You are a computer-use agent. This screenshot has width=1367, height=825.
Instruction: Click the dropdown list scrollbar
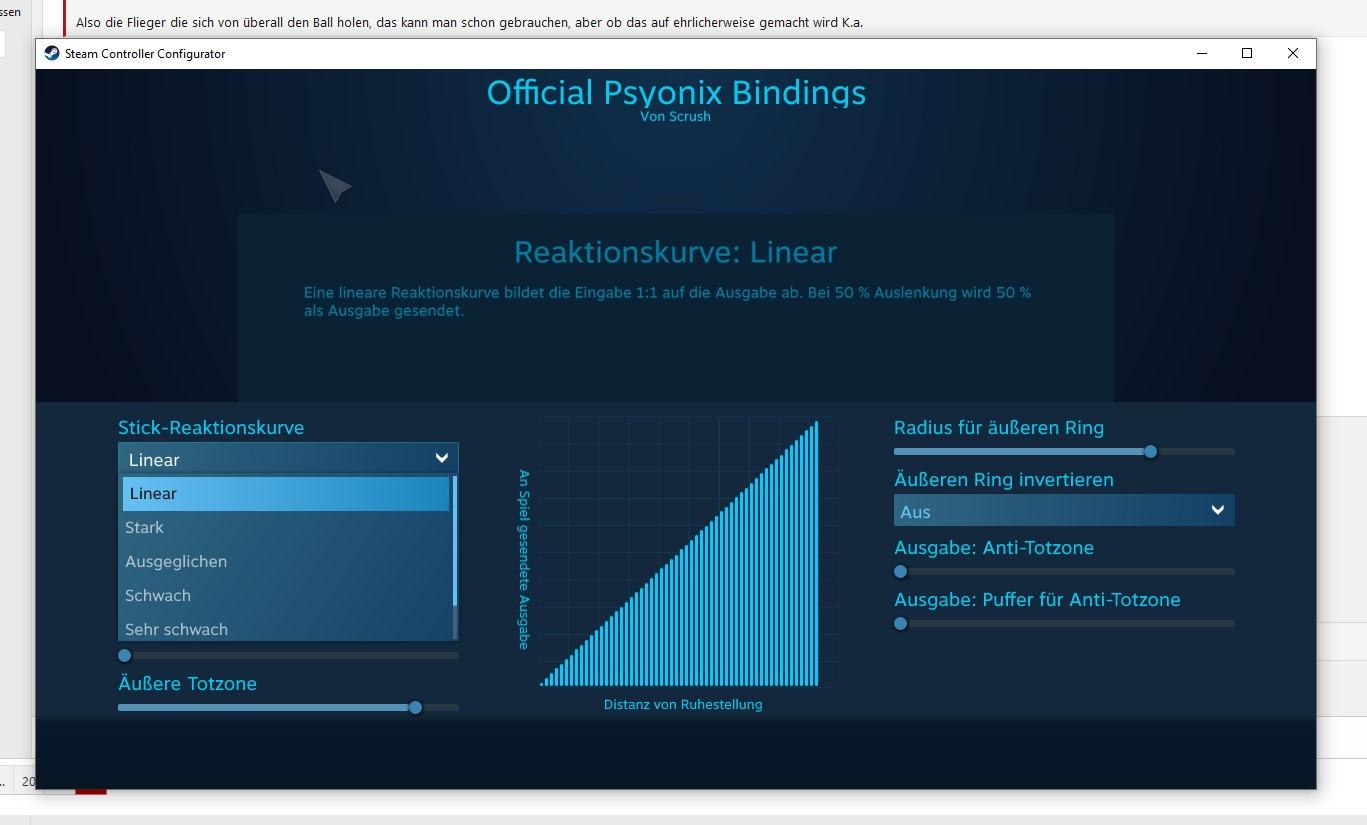coord(455,541)
